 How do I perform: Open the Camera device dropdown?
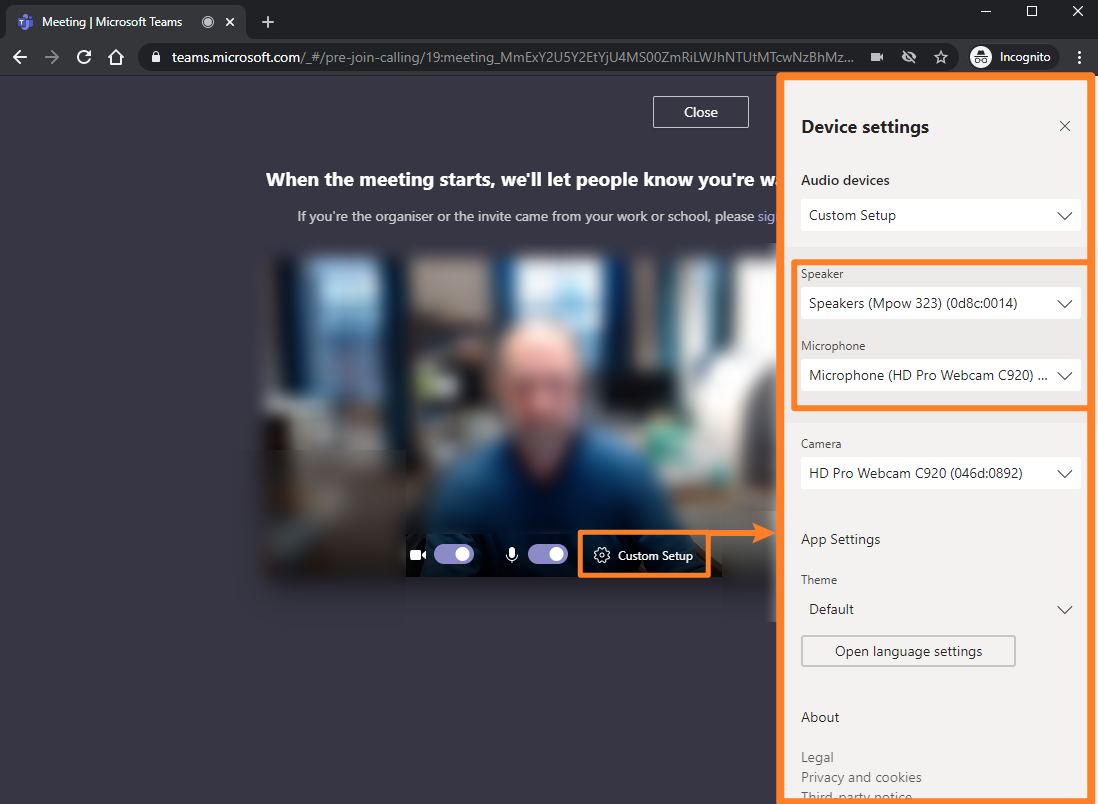pos(940,473)
